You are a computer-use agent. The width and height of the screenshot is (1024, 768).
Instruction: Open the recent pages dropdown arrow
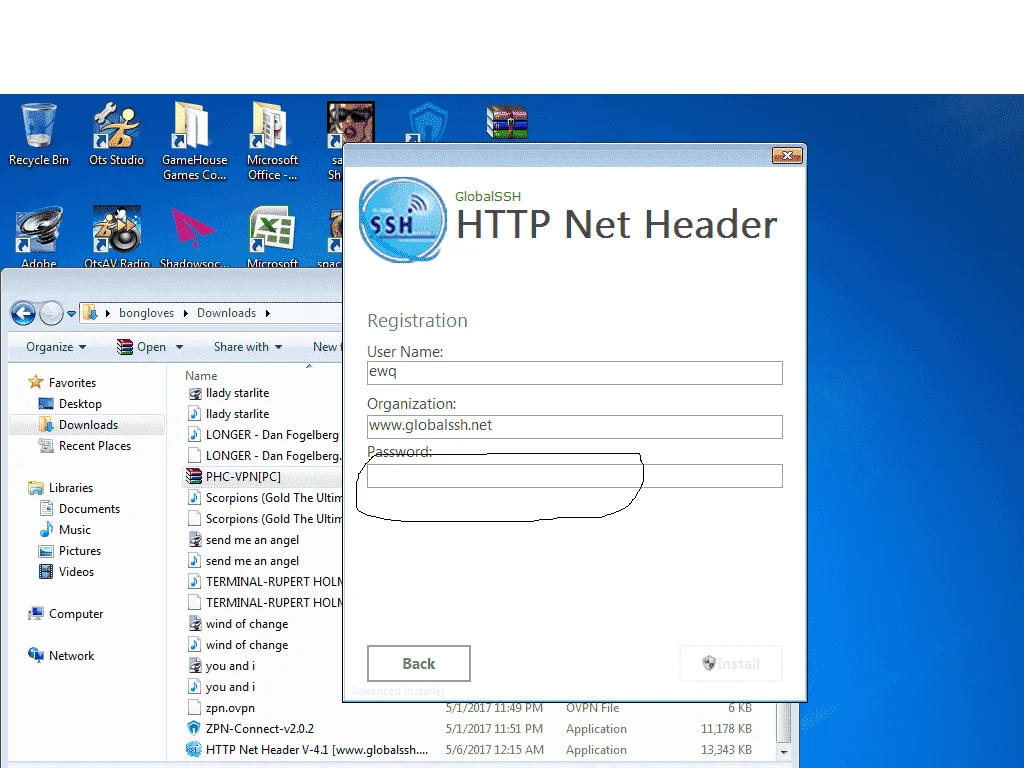point(71,314)
